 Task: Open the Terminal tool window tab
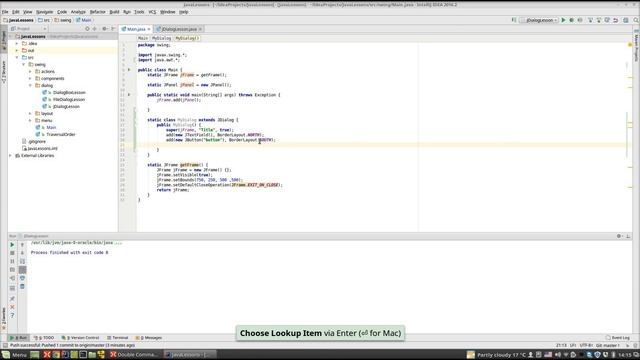click(118, 338)
